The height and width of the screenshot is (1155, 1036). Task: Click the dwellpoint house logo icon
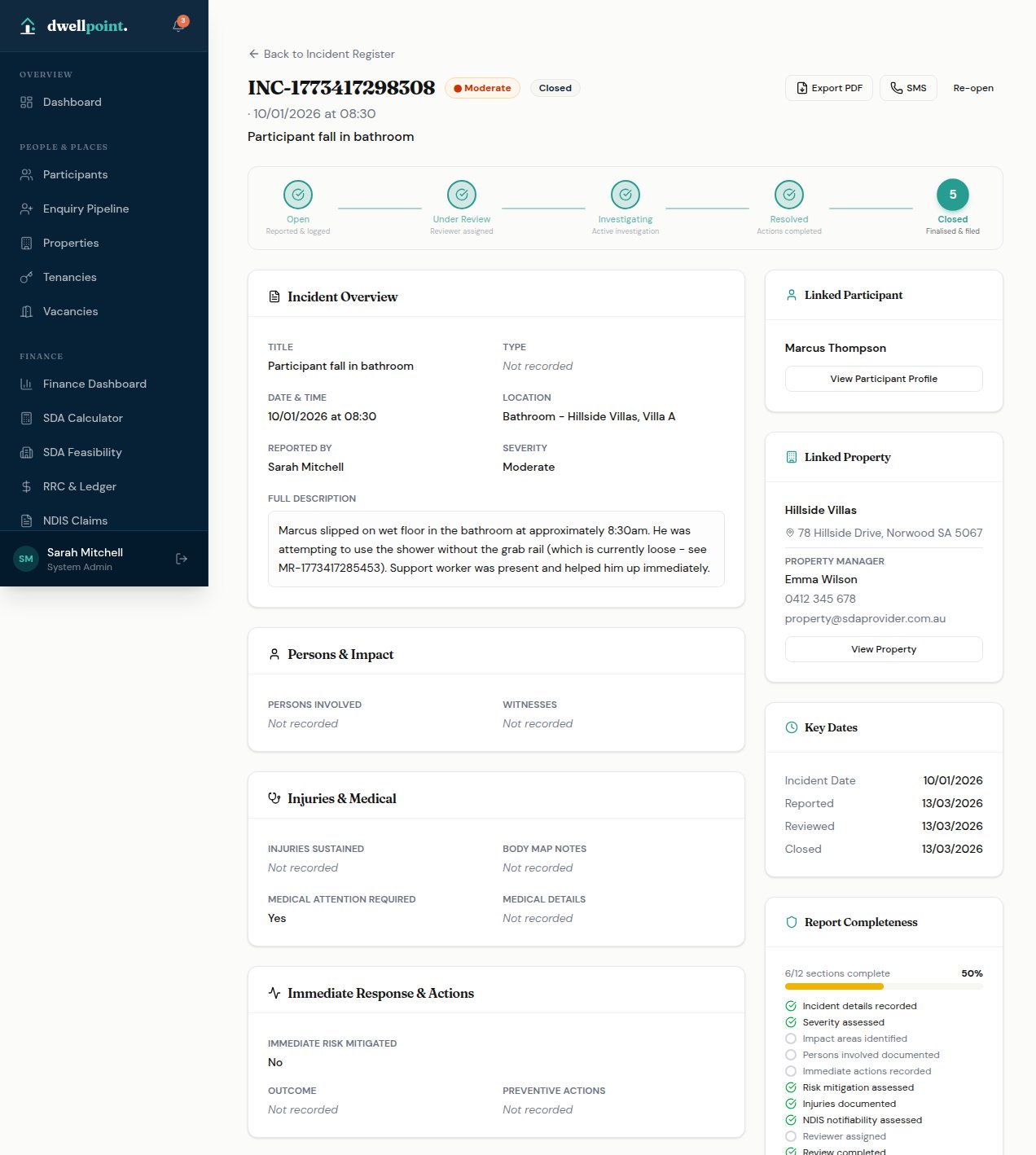[28, 26]
